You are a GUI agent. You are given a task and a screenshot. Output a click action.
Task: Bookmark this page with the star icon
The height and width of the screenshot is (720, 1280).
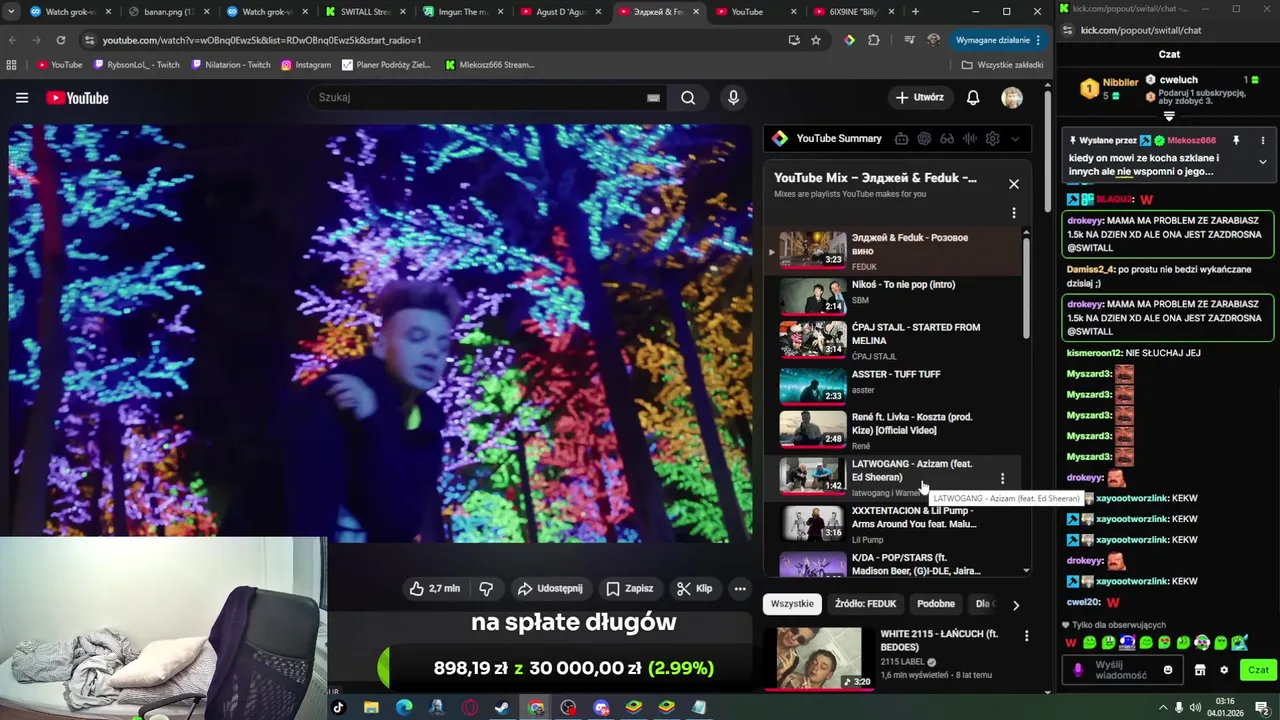[816, 40]
